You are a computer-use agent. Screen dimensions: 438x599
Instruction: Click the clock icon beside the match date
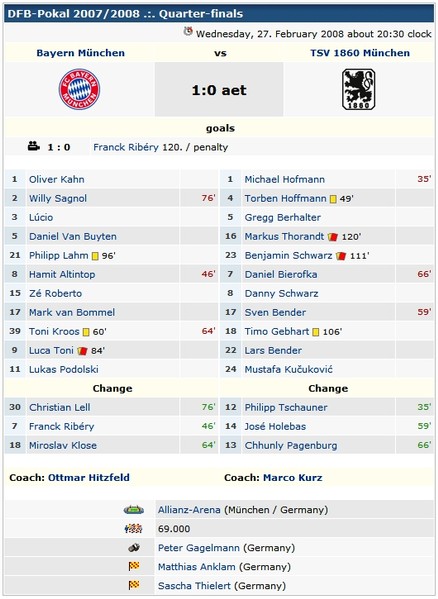click(x=188, y=32)
